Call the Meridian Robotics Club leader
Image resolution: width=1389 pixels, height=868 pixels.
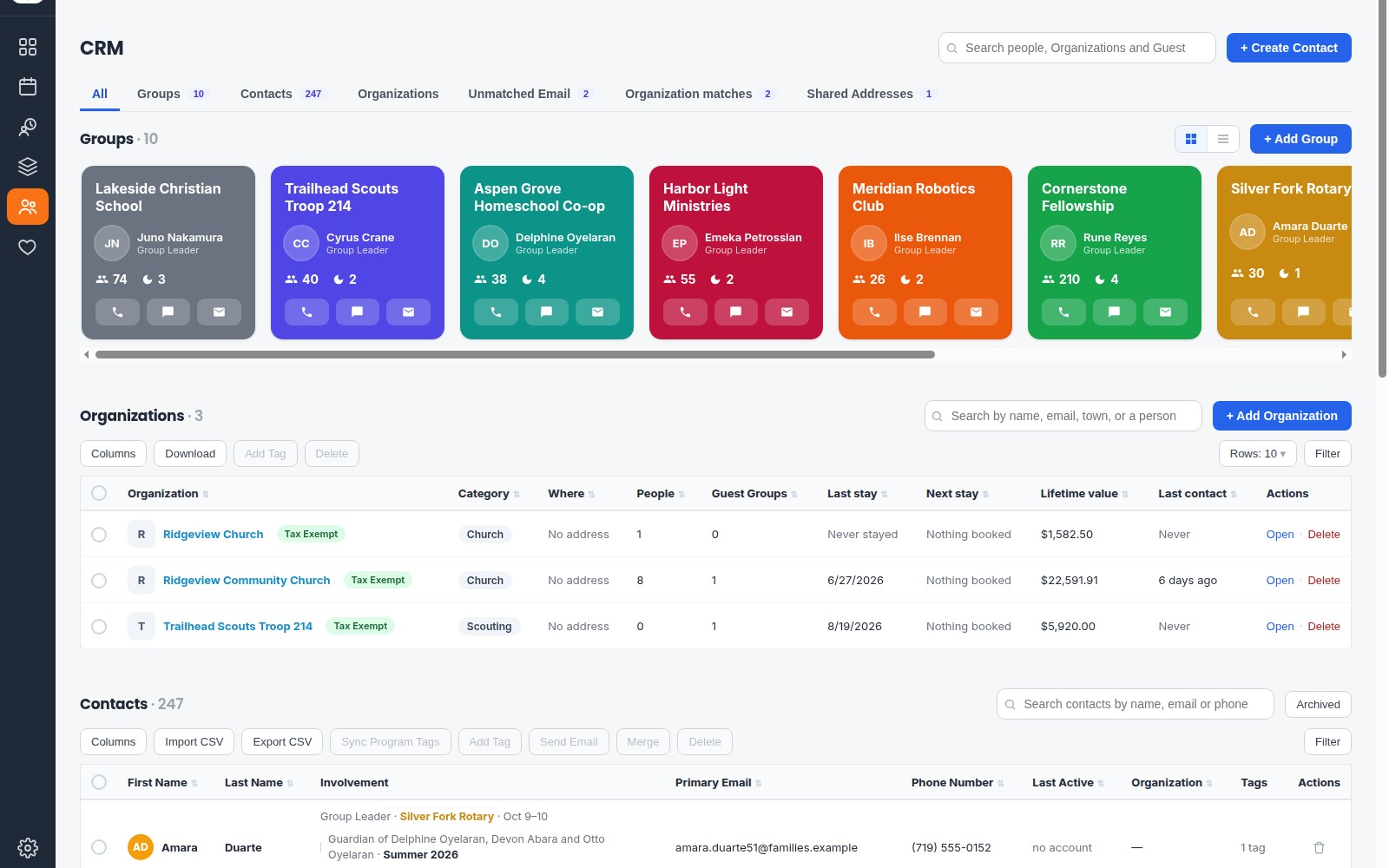point(874,312)
